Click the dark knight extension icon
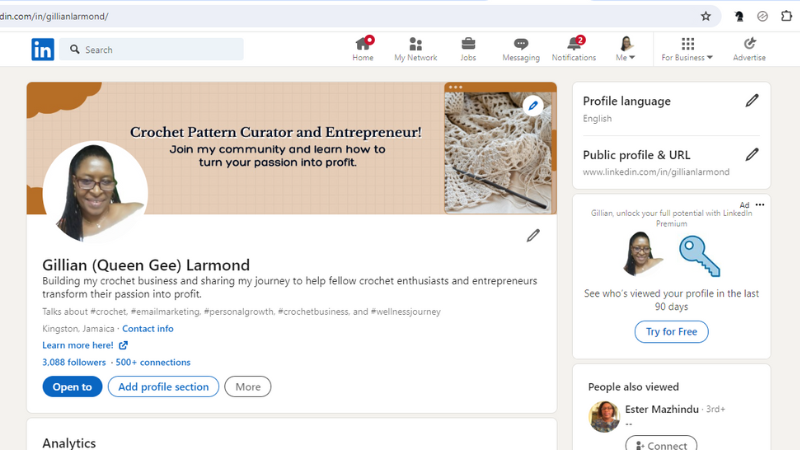 (x=739, y=16)
